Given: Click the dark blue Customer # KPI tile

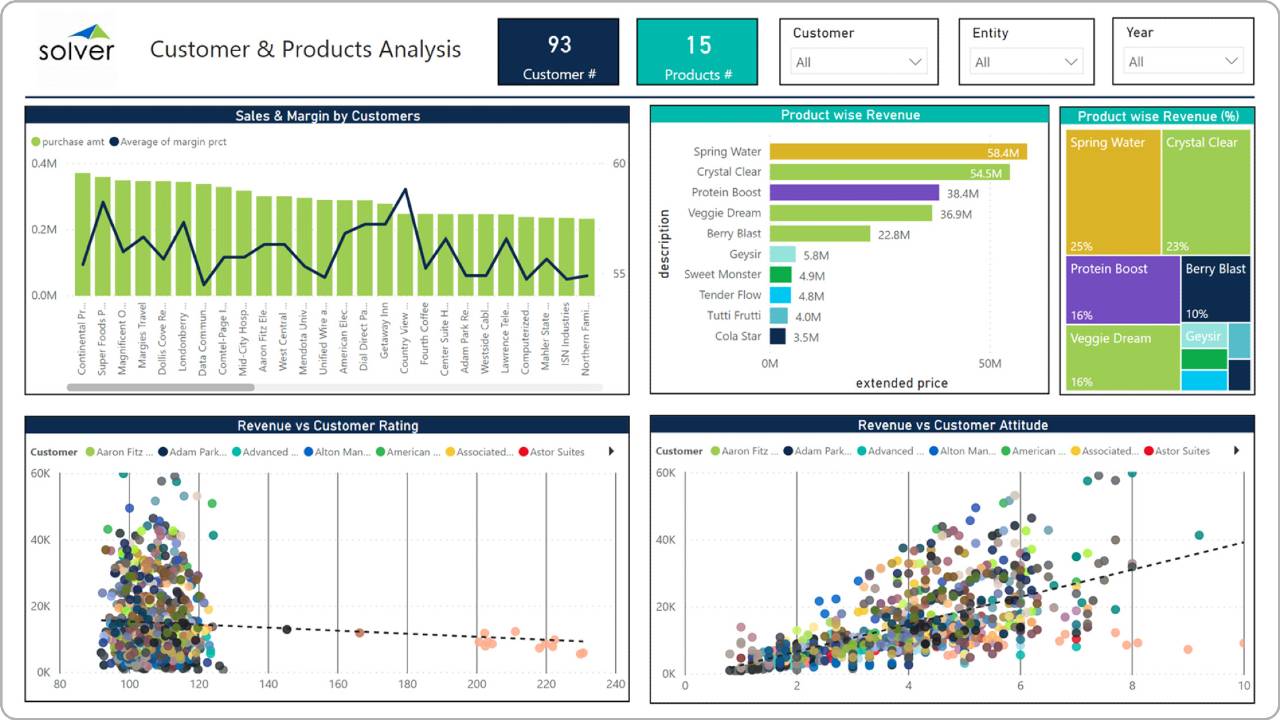Looking at the screenshot, I should (x=558, y=51).
